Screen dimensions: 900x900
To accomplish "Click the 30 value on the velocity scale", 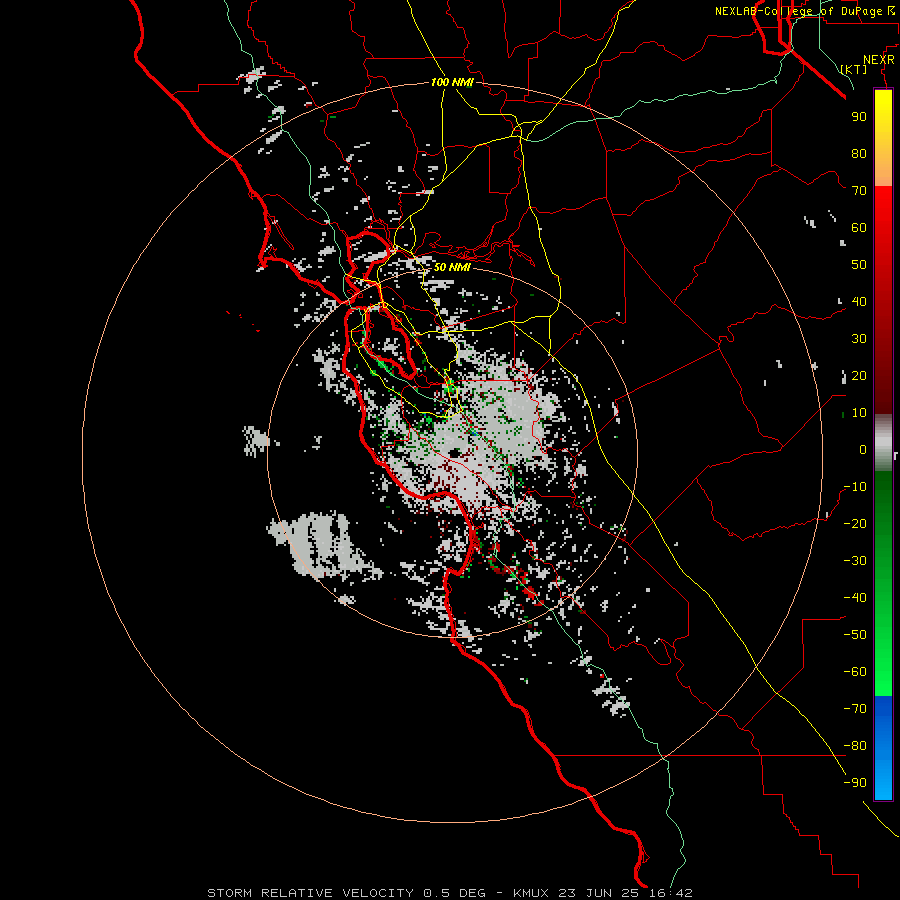I will 859,339.
